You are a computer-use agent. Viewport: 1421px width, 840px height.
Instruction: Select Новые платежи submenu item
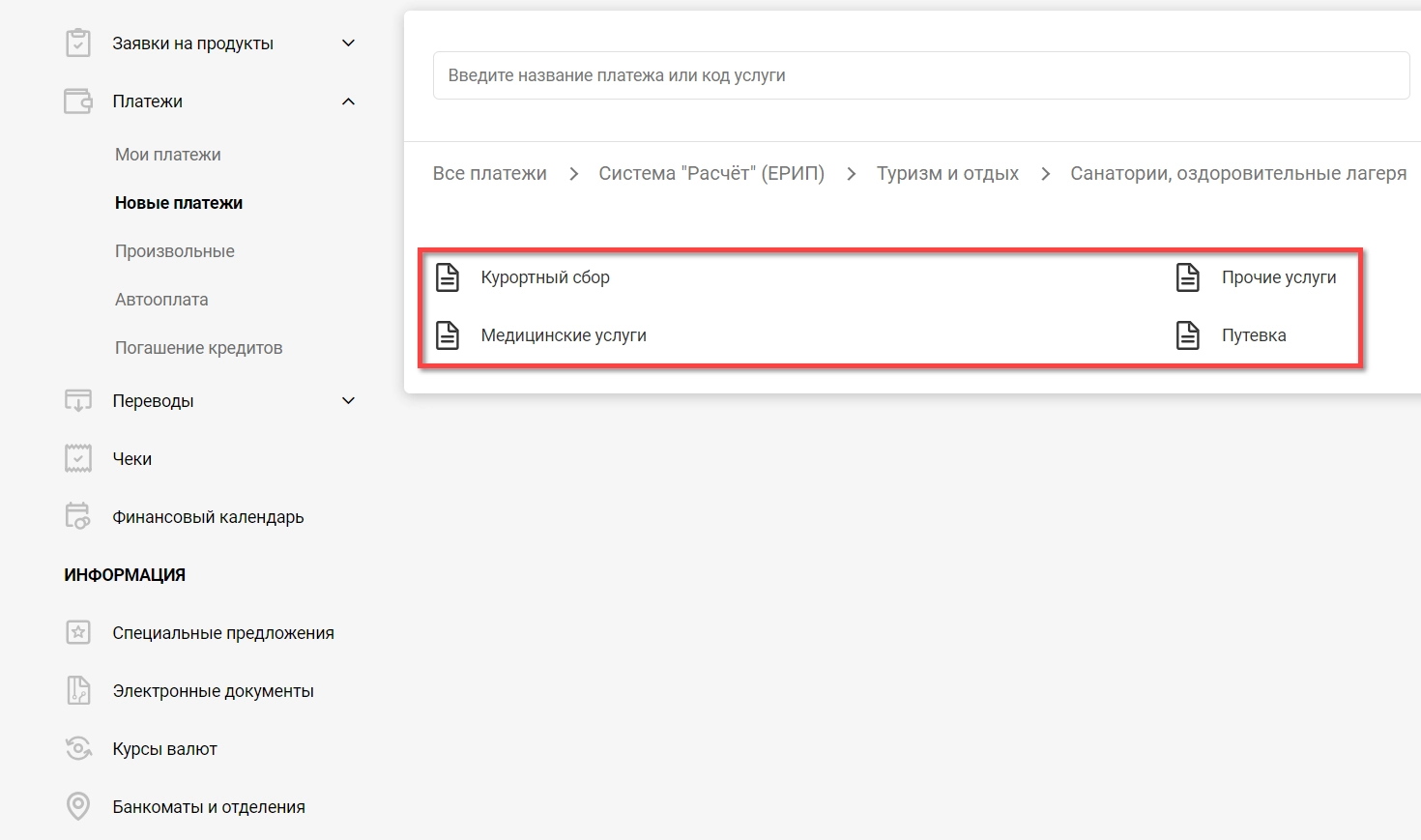pyautogui.click(x=179, y=203)
